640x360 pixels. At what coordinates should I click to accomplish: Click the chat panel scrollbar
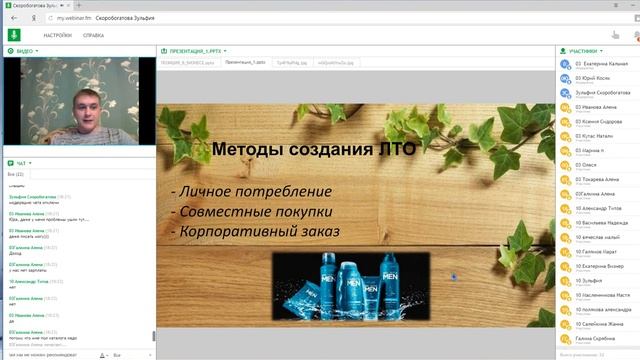154,336
